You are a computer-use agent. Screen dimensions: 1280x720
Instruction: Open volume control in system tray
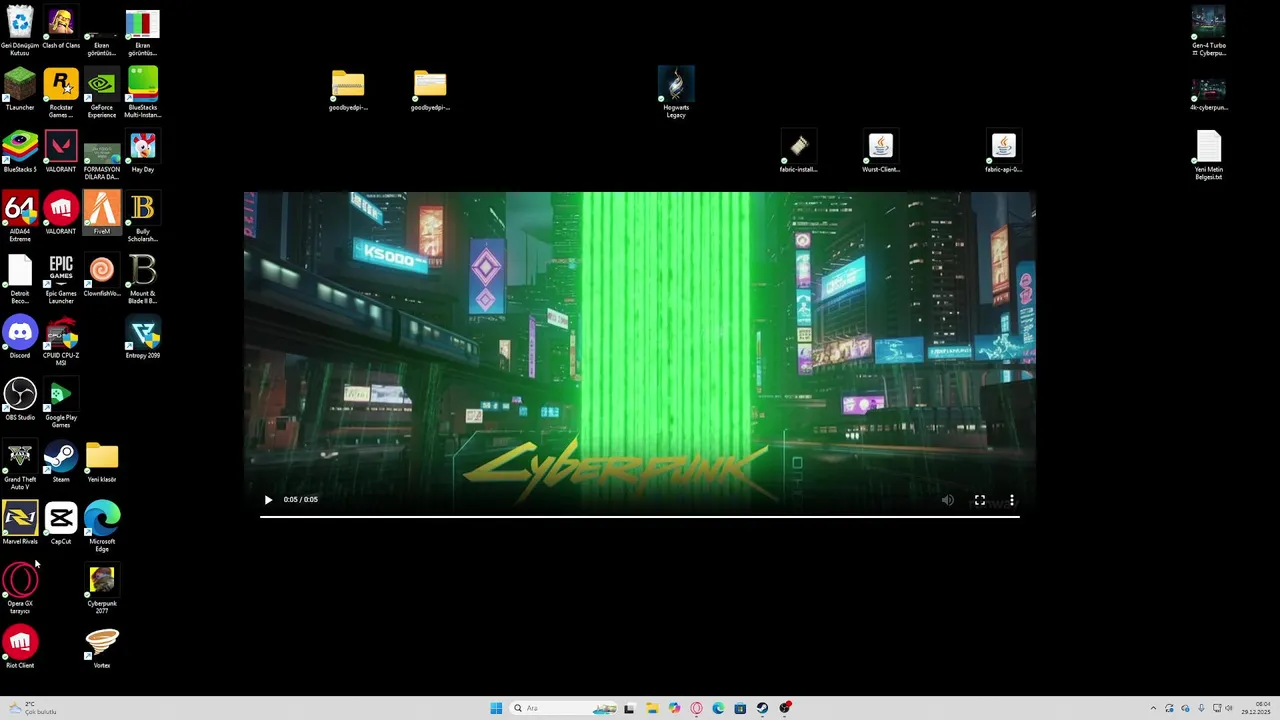[x=1229, y=708]
